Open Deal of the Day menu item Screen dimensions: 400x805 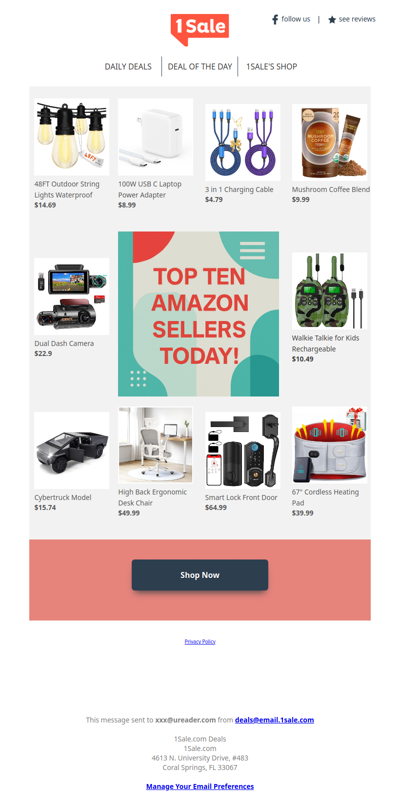click(x=200, y=66)
